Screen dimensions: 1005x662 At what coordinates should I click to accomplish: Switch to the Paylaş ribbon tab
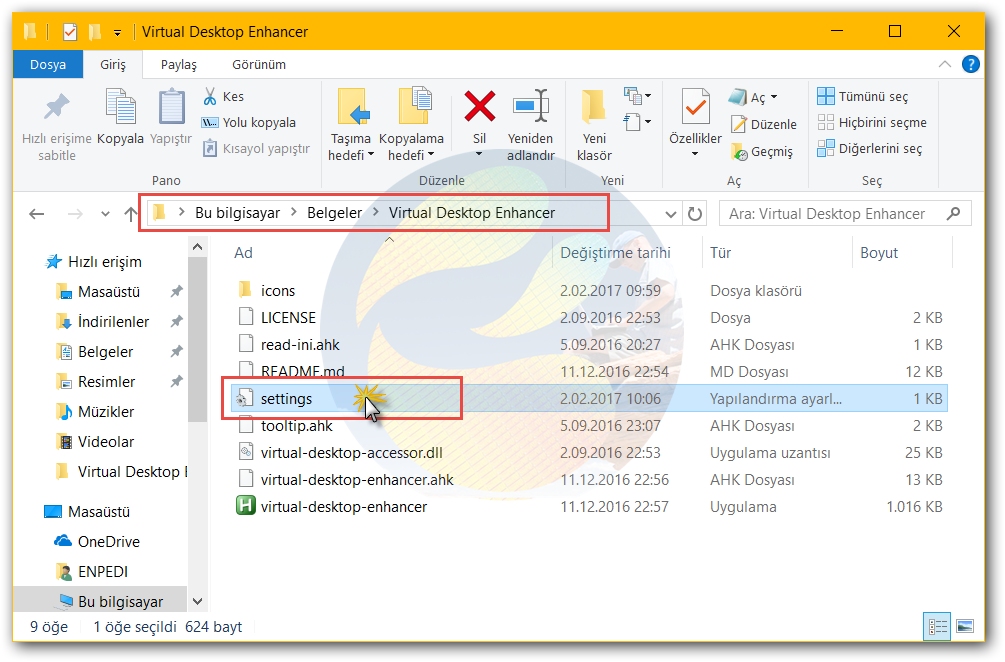pos(179,64)
